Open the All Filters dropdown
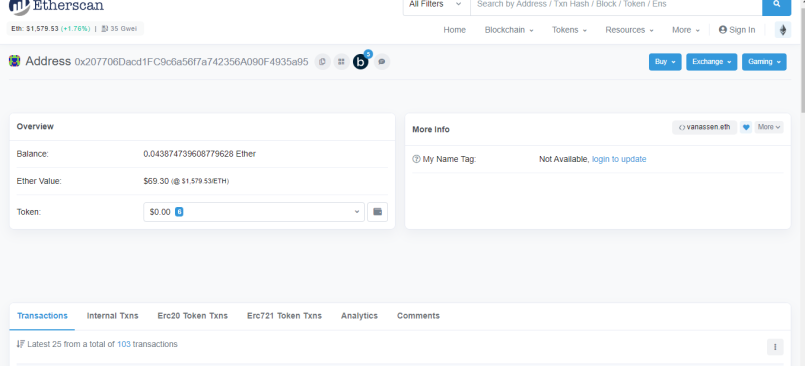Screen dimensions: 805x366 (436, 5)
